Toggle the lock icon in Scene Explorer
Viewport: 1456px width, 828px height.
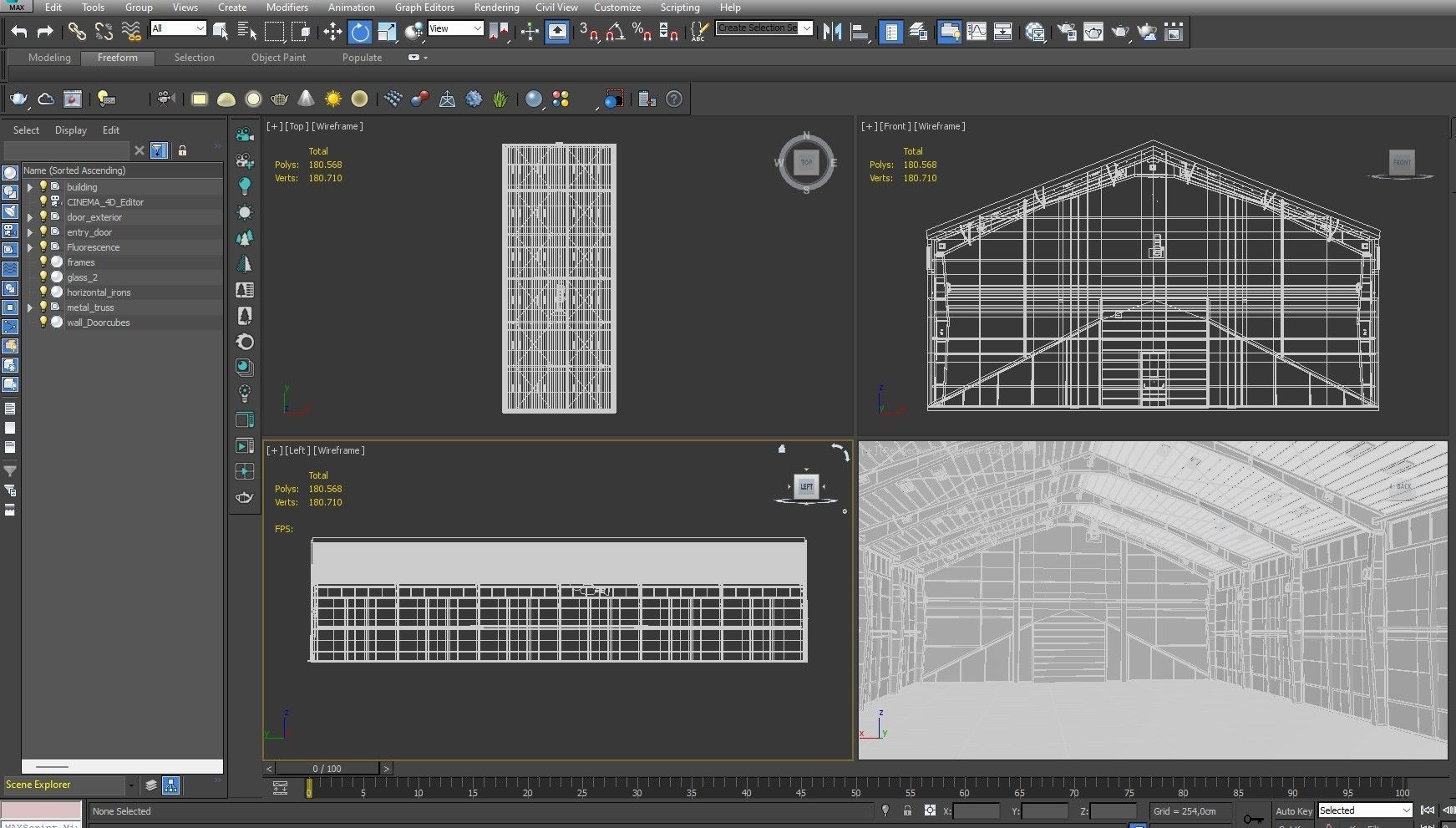pos(182,150)
